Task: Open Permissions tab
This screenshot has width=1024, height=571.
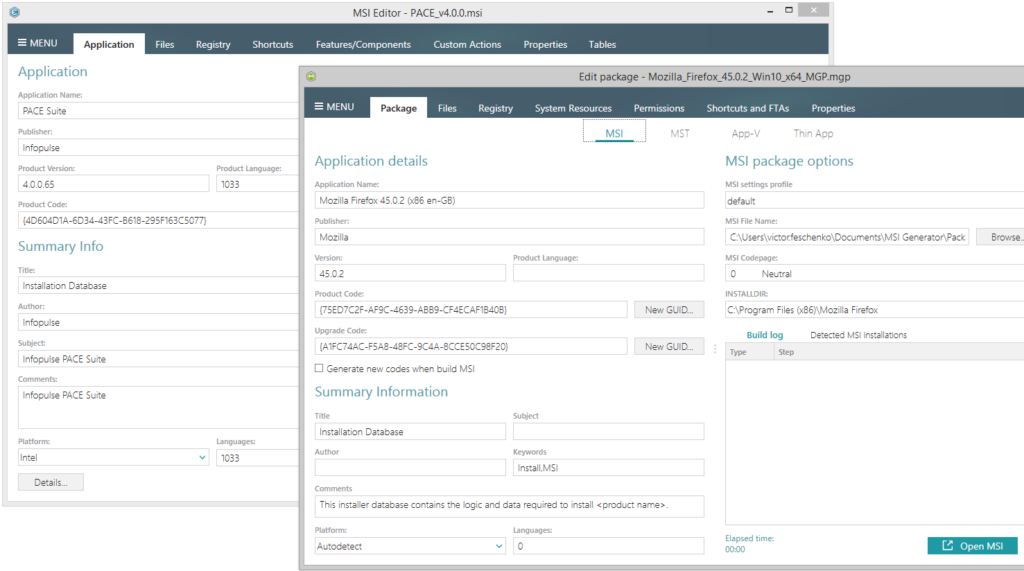Action: point(658,108)
